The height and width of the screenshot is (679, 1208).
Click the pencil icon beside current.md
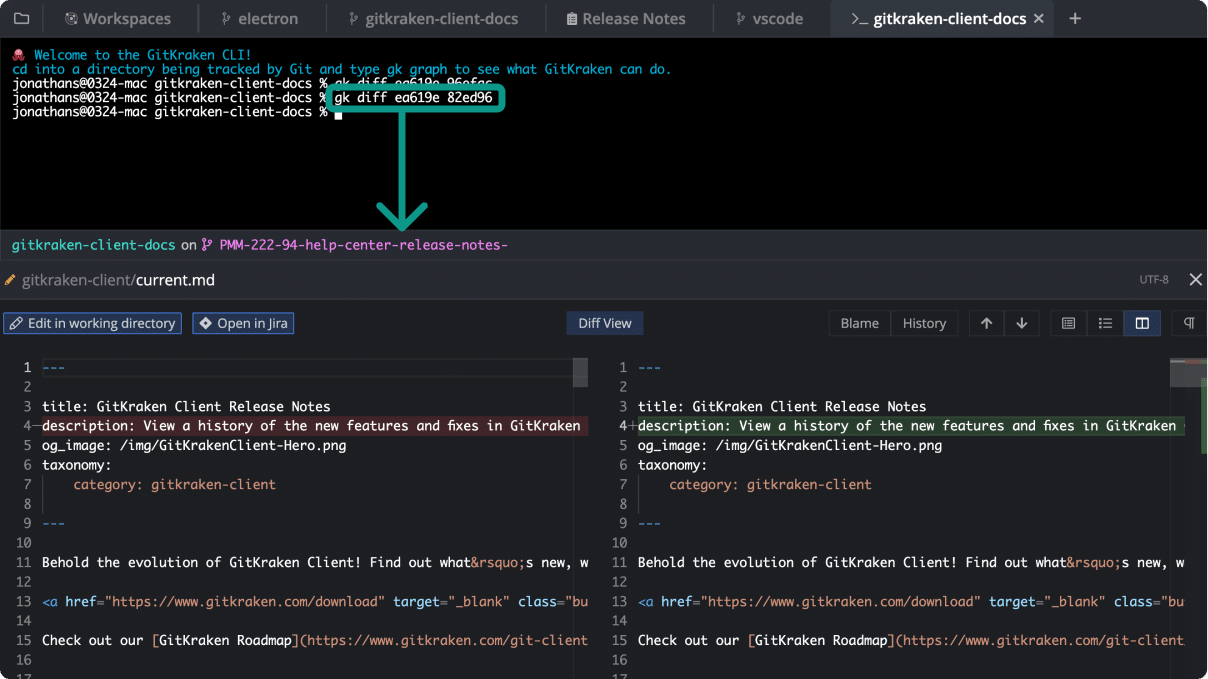tap(10, 280)
